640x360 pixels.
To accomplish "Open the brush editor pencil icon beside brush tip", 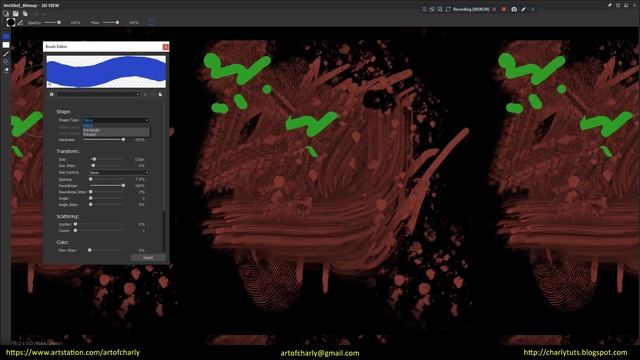I will tap(20, 22).
